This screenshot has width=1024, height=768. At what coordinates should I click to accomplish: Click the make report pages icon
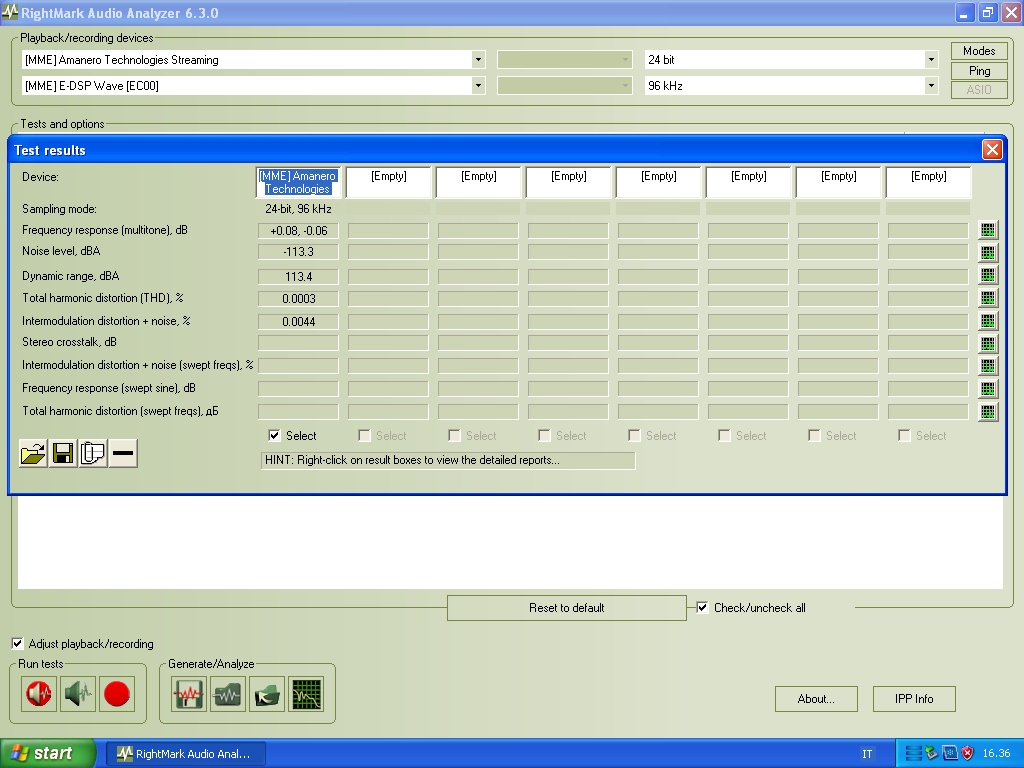click(x=93, y=453)
